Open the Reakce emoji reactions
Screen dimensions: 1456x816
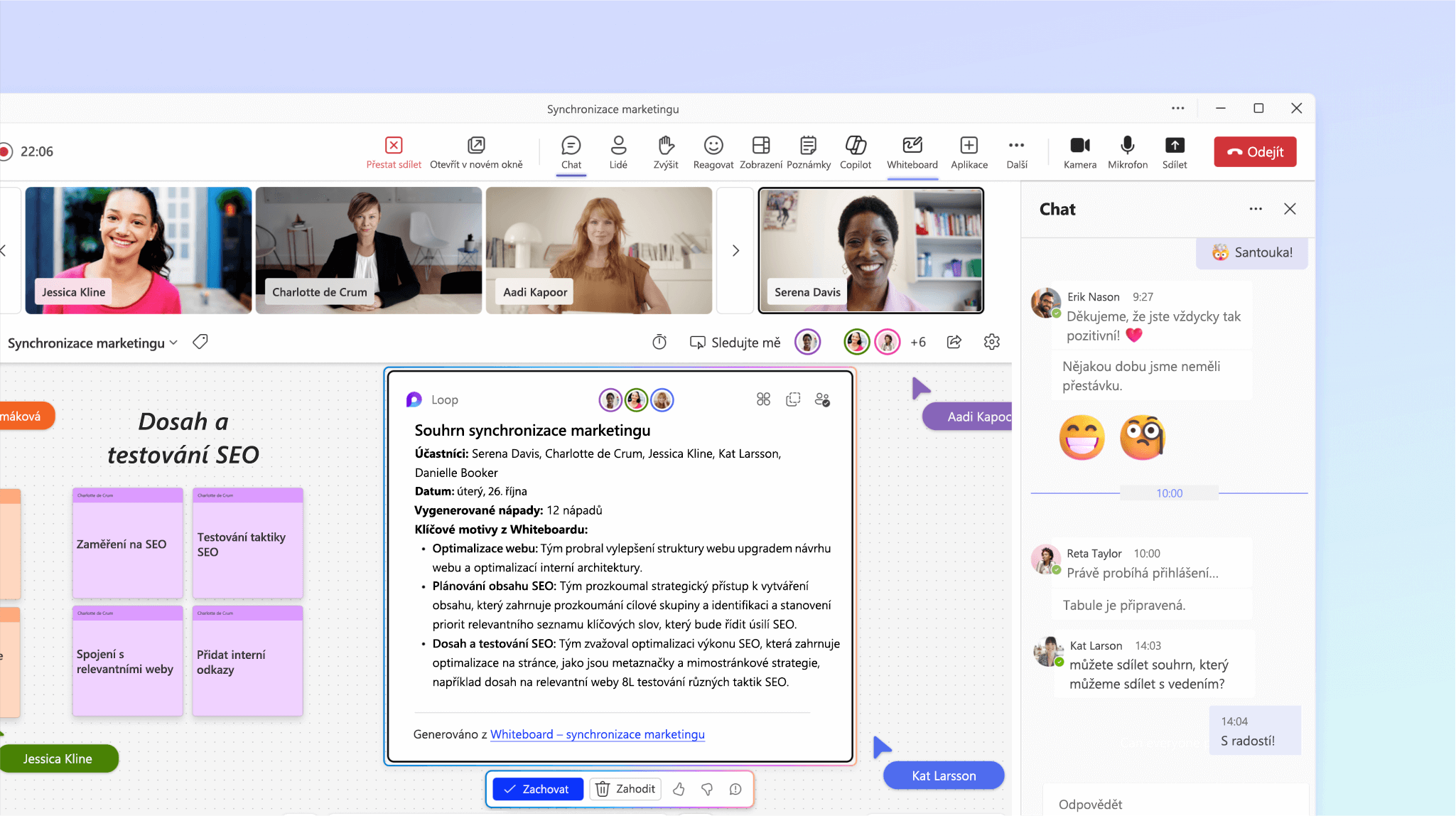point(713,151)
